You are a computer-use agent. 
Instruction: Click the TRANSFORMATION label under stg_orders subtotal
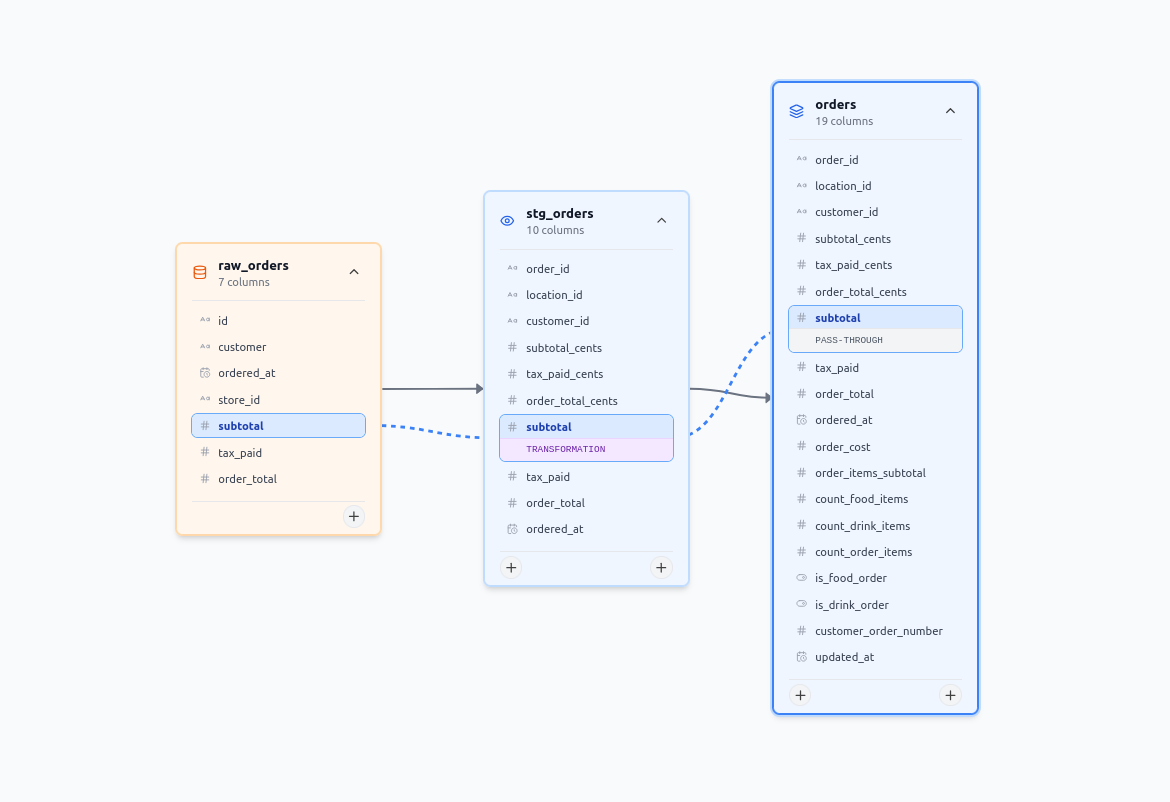pyautogui.click(x=566, y=450)
